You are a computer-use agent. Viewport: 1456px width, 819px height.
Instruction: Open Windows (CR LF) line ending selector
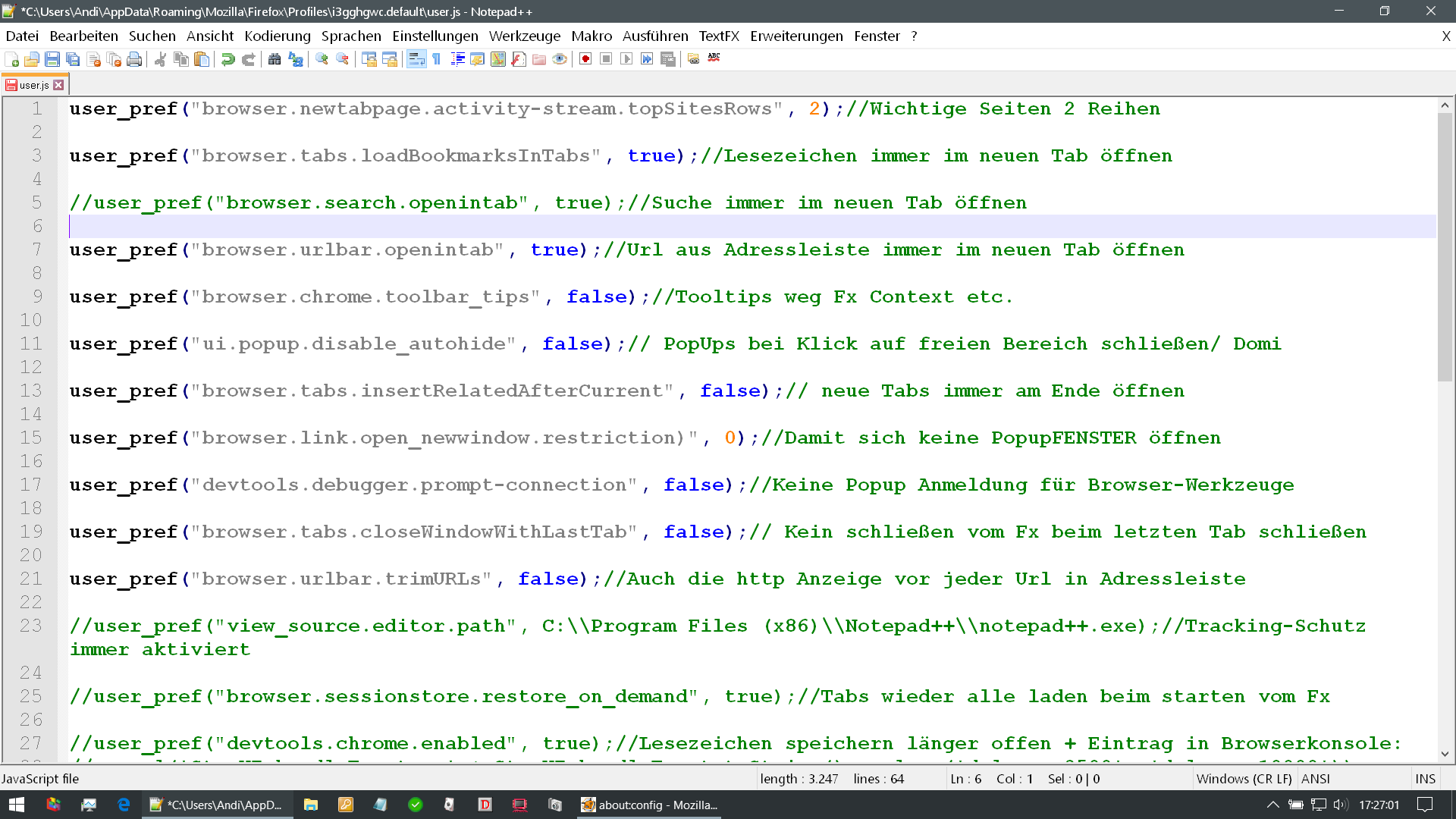[x=1244, y=779]
